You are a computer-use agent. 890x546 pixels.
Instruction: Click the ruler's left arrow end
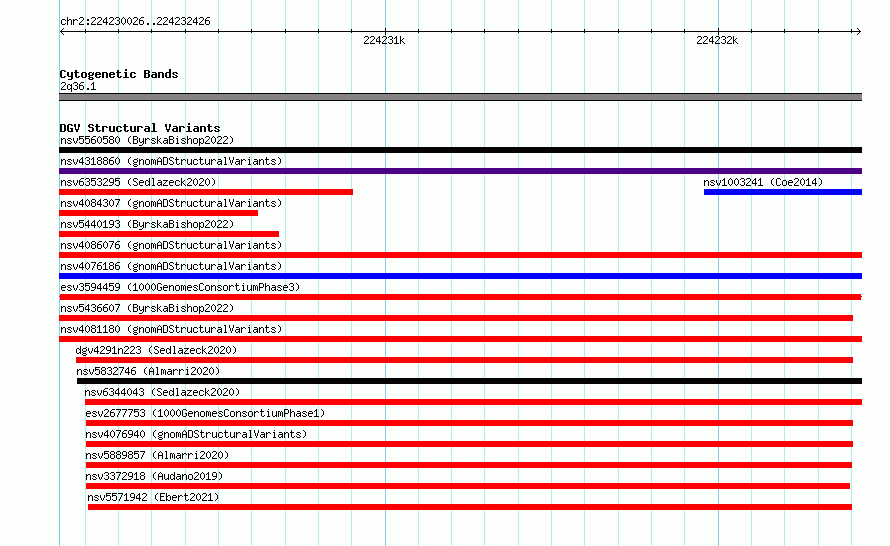click(62, 32)
